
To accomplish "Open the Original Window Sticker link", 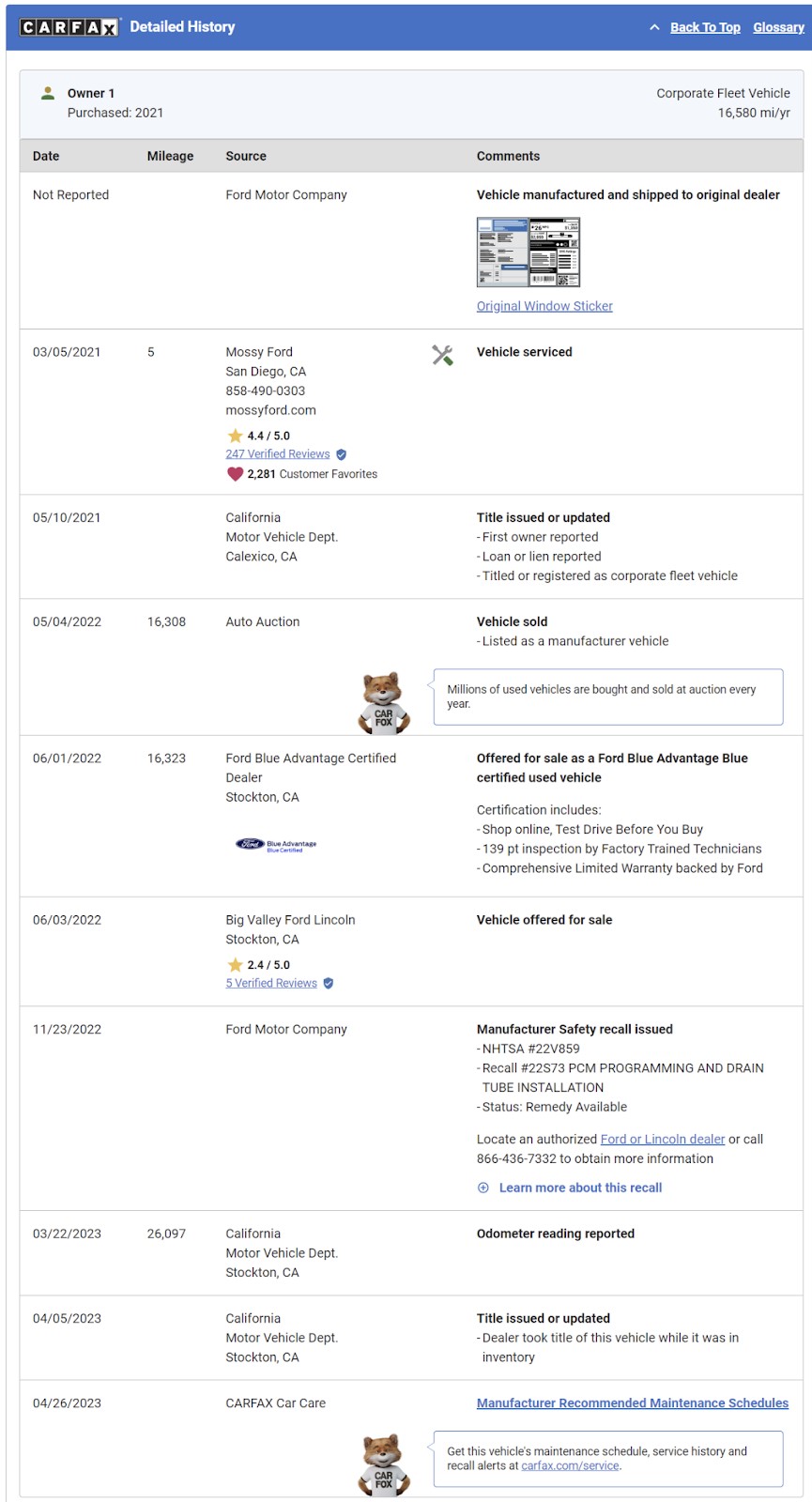I will (544, 306).
